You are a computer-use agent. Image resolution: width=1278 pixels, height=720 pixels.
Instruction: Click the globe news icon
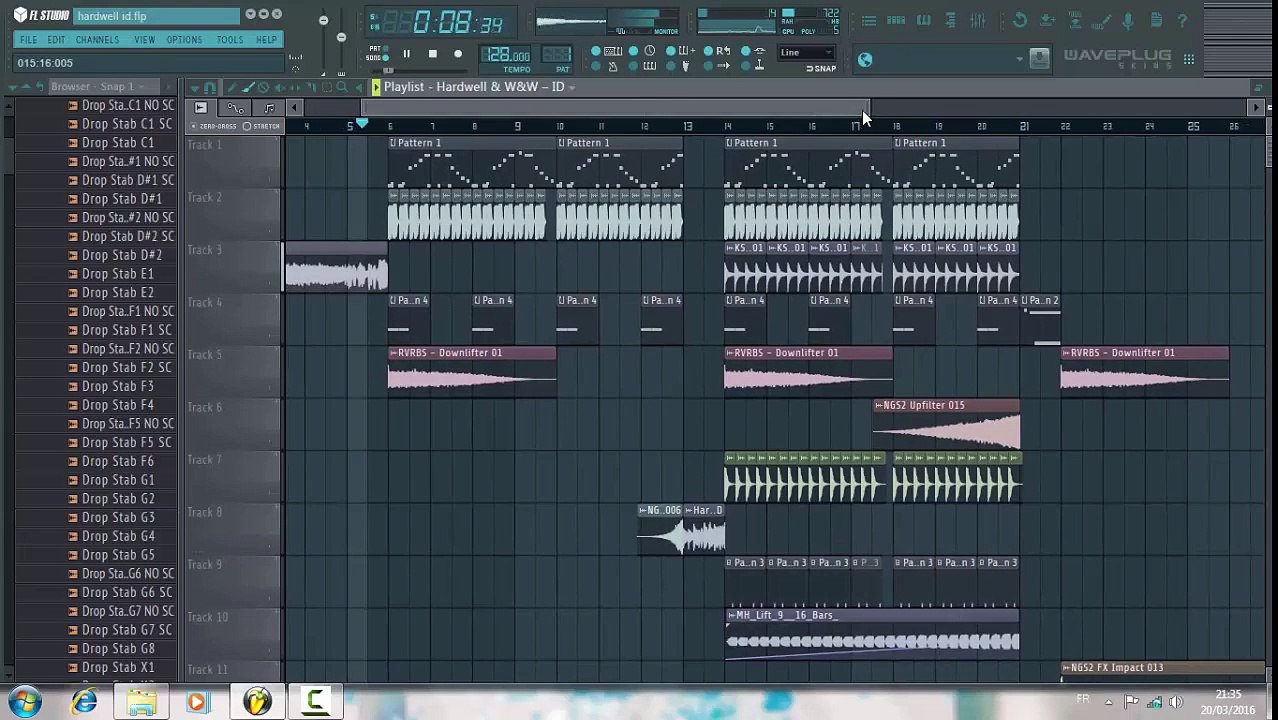click(x=865, y=60)
